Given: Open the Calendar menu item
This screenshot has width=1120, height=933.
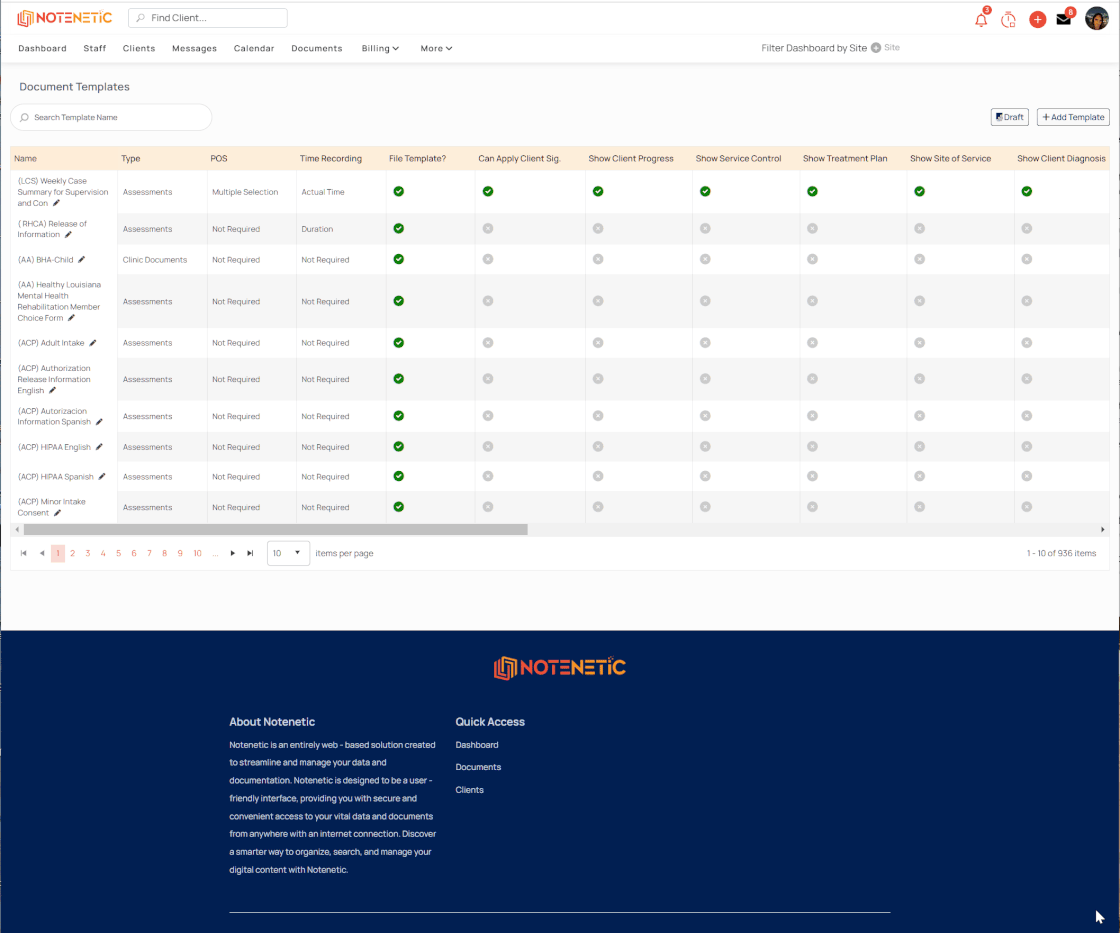Looking at the screenshot, I should [x=254, y=49].
